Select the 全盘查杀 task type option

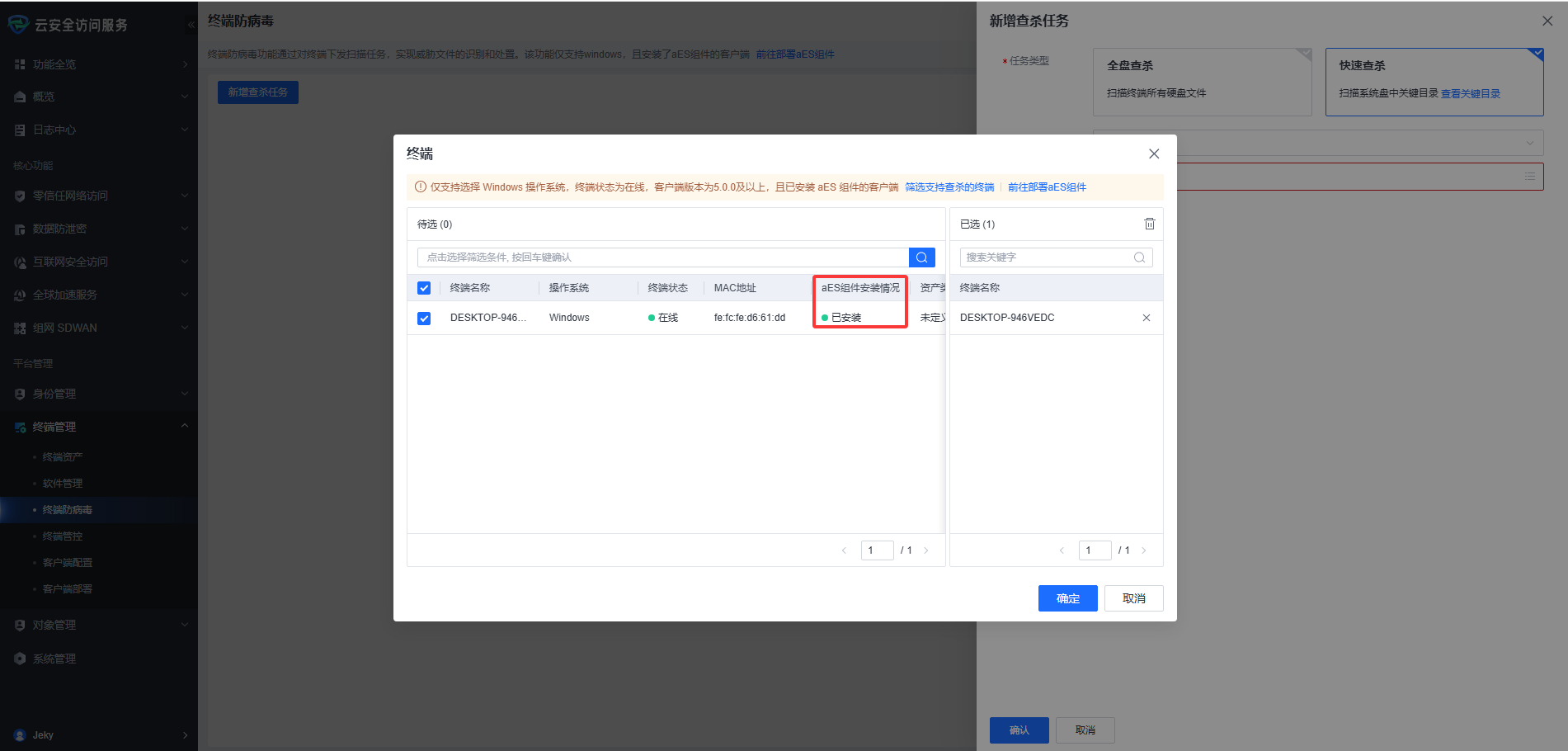click(1202, 81)
